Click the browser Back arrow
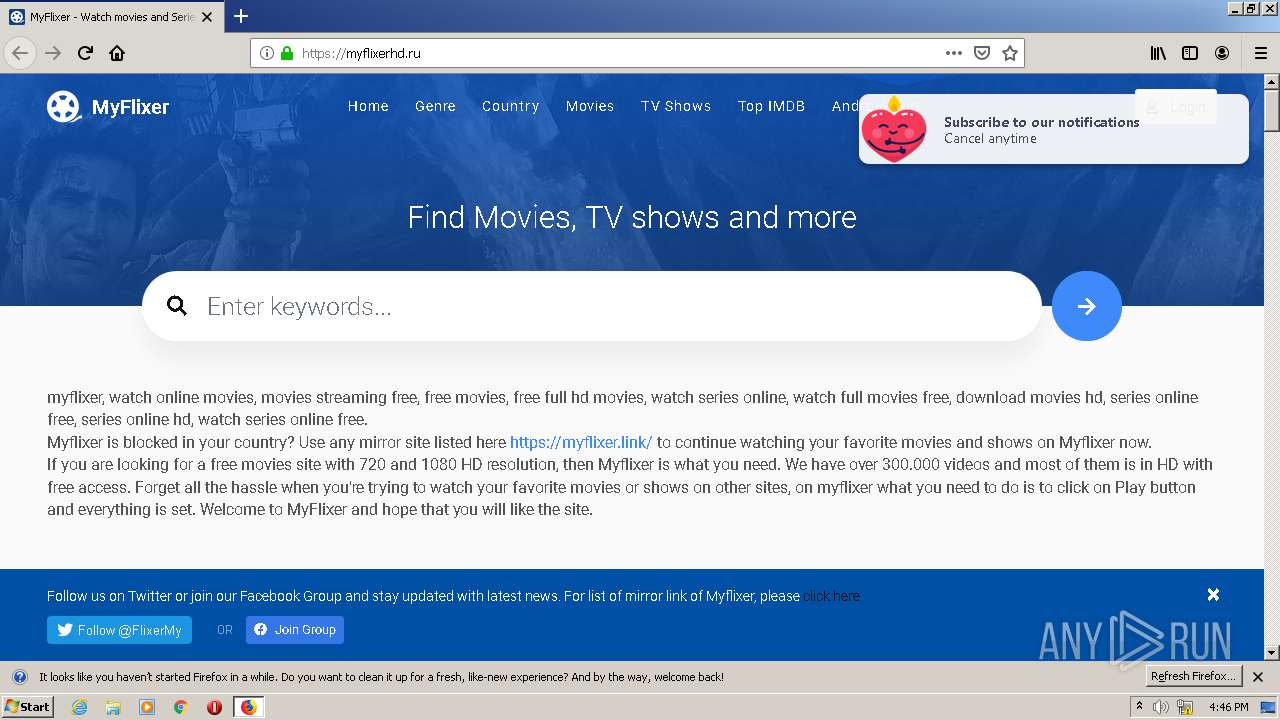 pos(20,53)
